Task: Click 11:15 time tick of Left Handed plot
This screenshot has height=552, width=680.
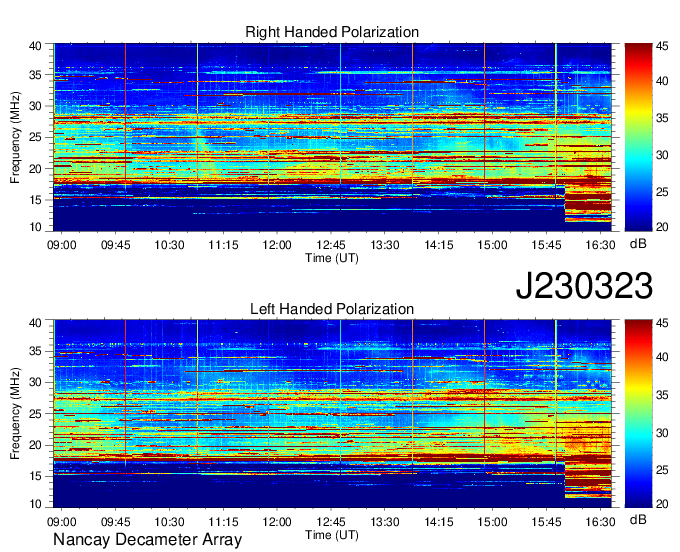Action: [x=223, y=522]
